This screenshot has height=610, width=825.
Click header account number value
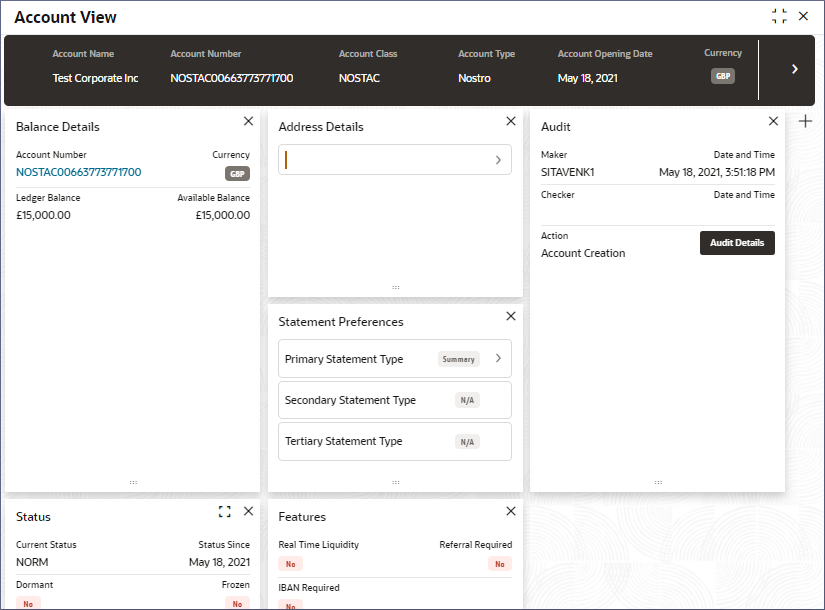pos(232,78)
